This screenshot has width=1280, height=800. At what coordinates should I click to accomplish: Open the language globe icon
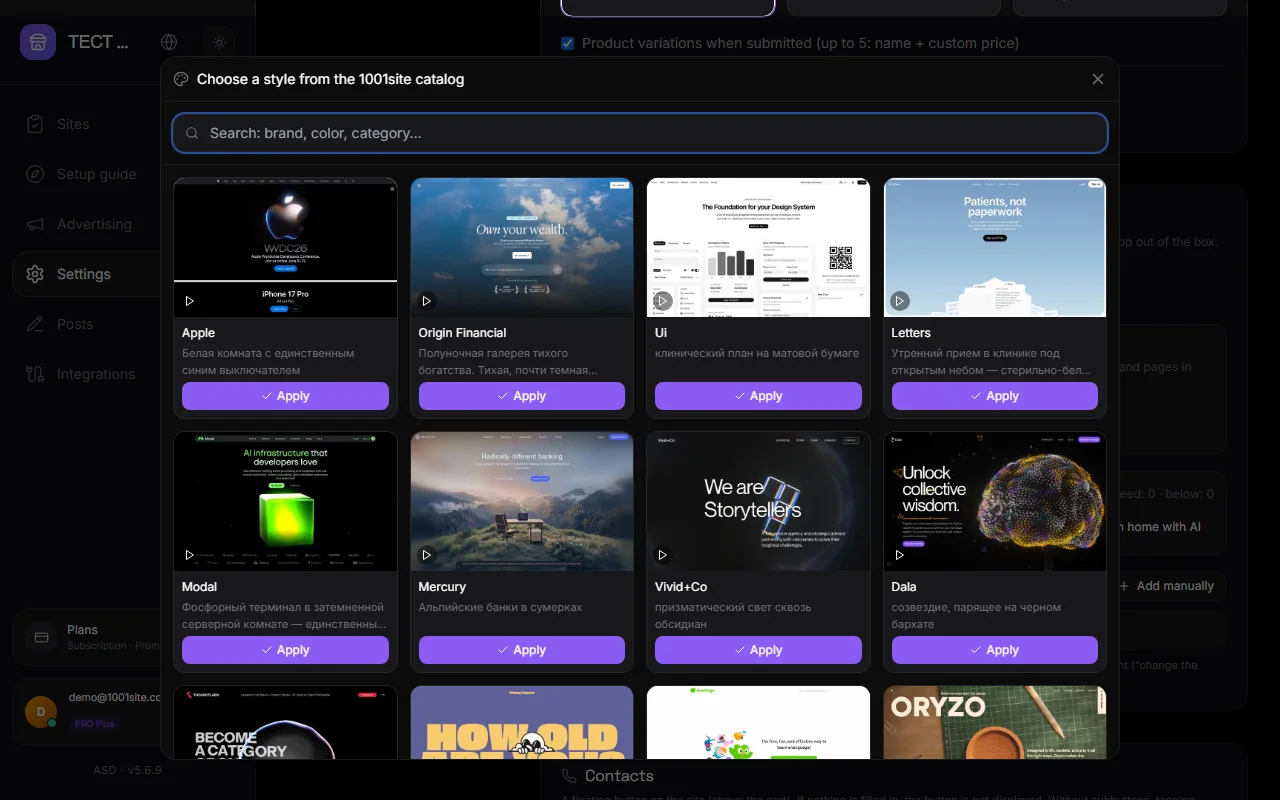(x=169, y=42)
